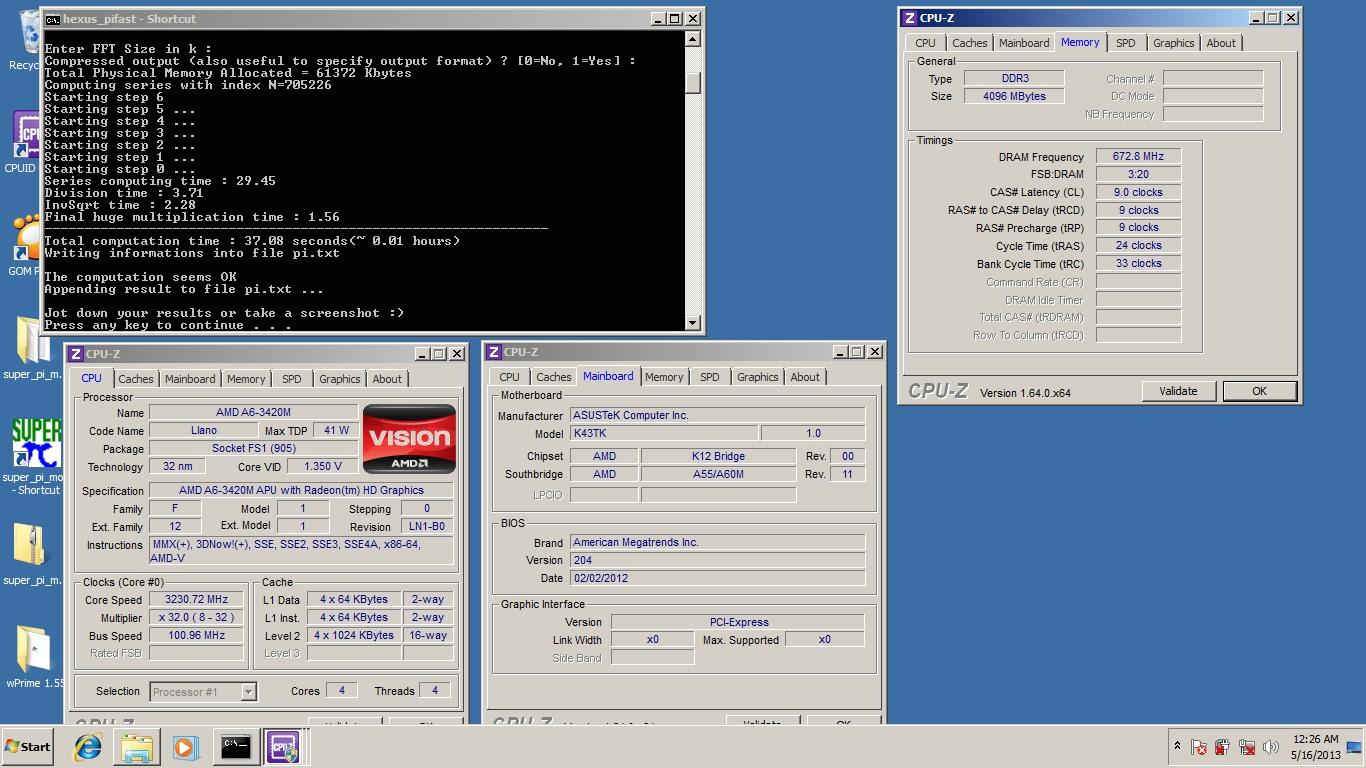
Task: Open Graphics tab in CPU window
Action: 339,379
